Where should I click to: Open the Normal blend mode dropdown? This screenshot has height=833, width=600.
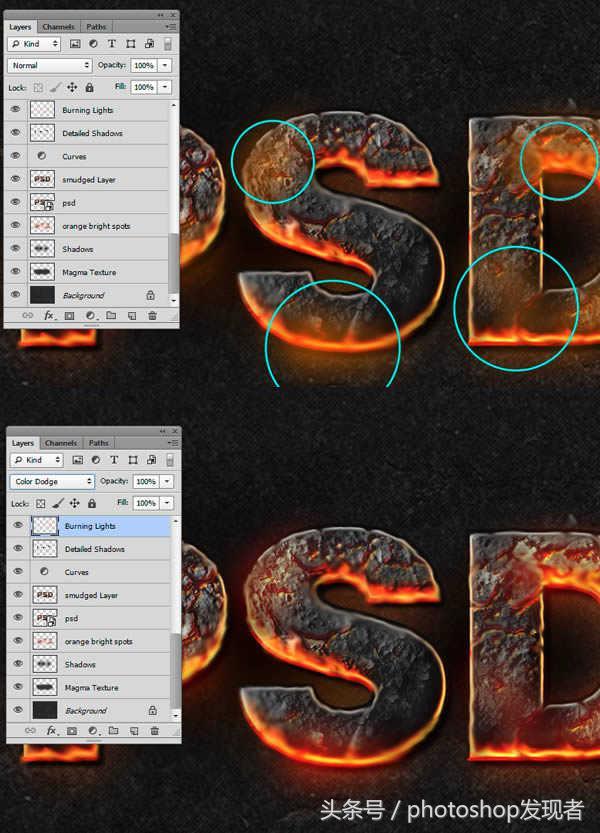[x=50, y=65]
